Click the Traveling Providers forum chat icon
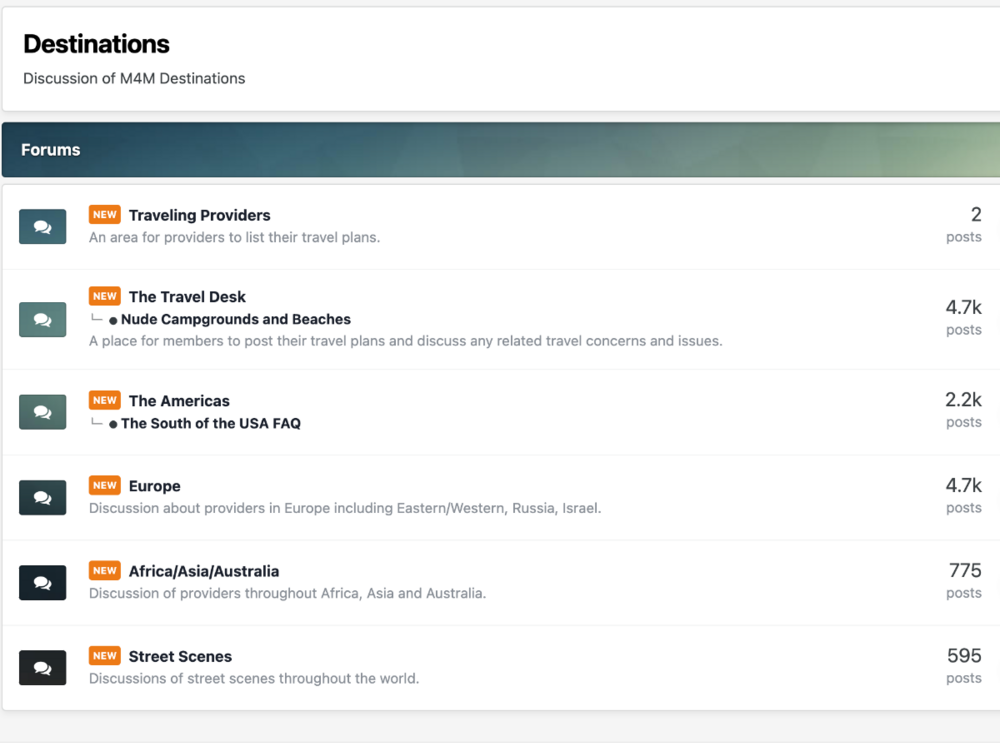This screenshot has width=1000, height=751. point(42,226)
